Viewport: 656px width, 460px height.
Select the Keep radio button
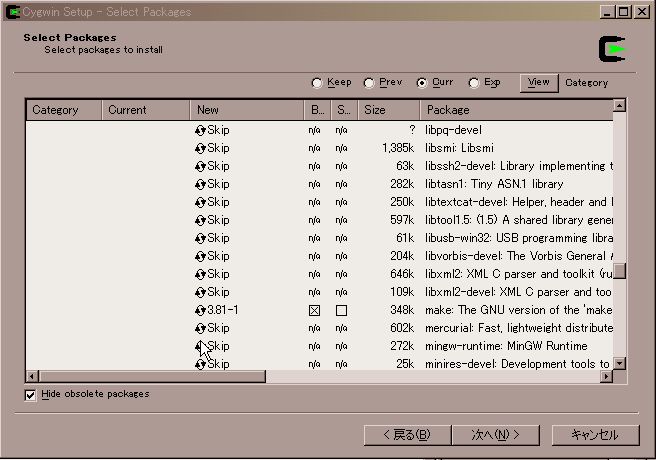click(x=317, y=83)
